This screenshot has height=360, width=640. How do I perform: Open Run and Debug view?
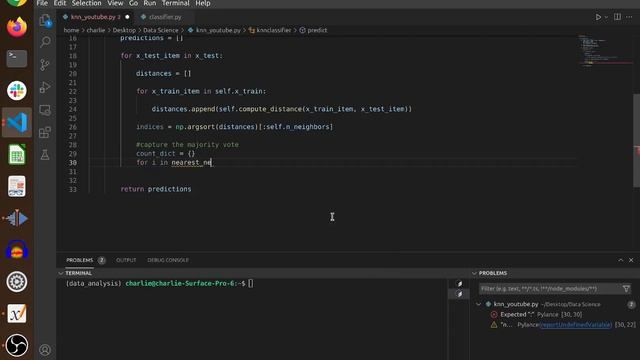[x=45, y=87]
